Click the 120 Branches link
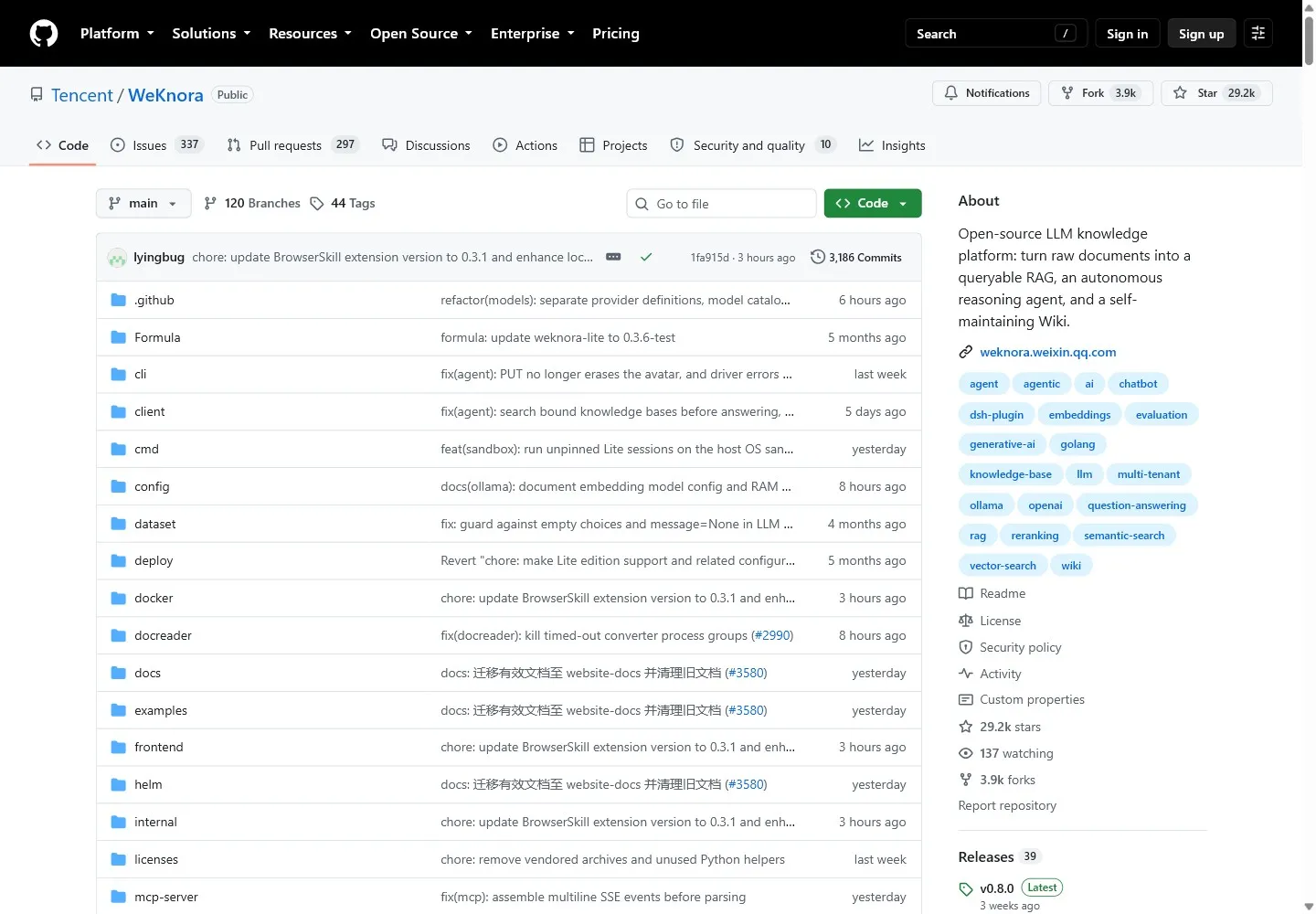Viewport: 1316px width, 914px height. point(252,204)
